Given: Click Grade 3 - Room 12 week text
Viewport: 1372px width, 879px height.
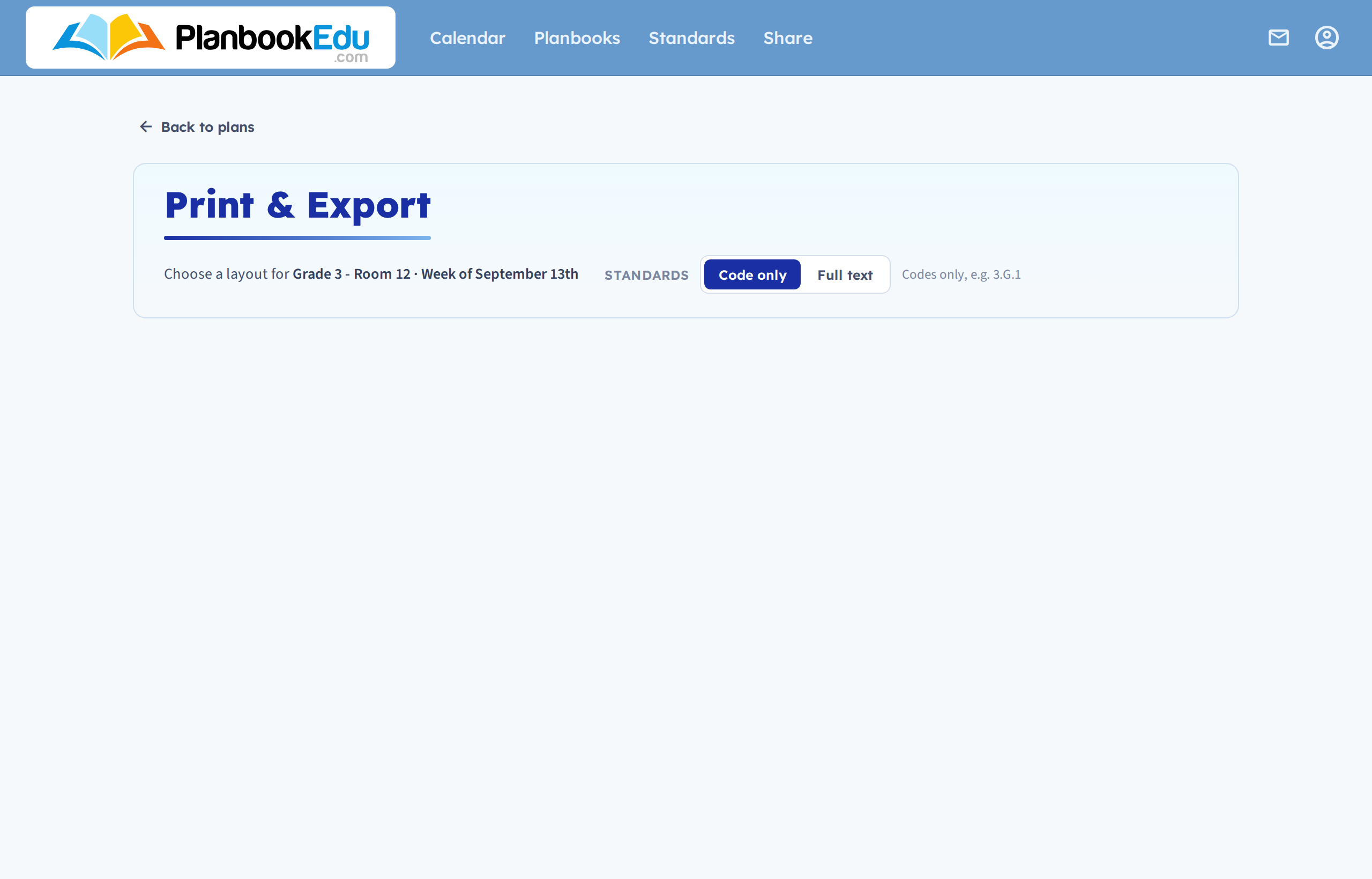Looking at the screenshot, I should point(435,274).
